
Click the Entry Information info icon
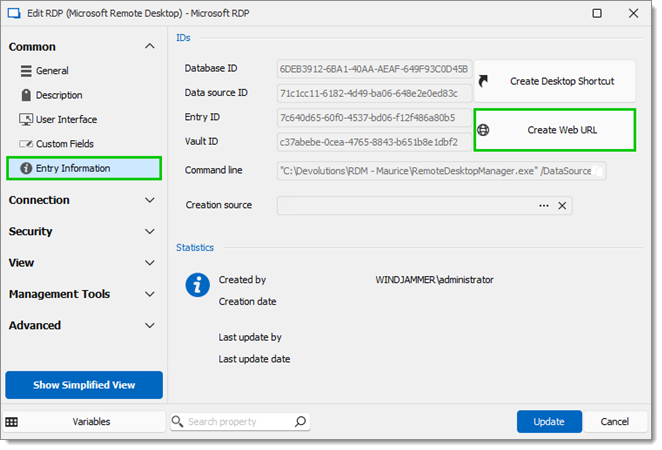coord(26,168)
